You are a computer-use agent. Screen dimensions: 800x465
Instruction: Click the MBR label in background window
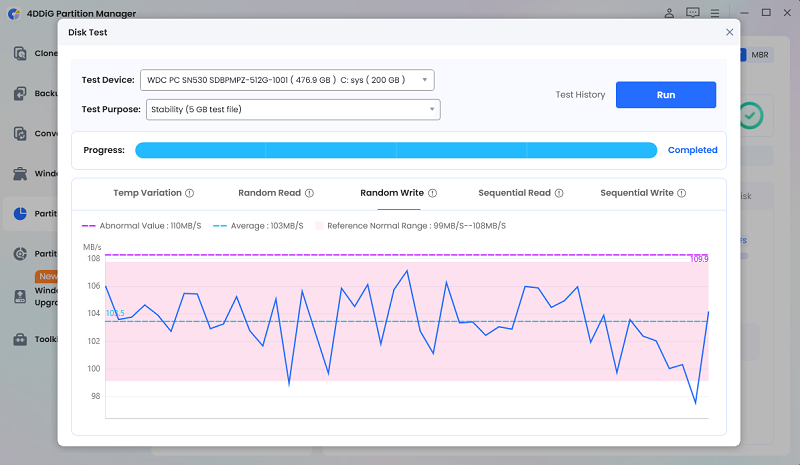click(760, 55)
